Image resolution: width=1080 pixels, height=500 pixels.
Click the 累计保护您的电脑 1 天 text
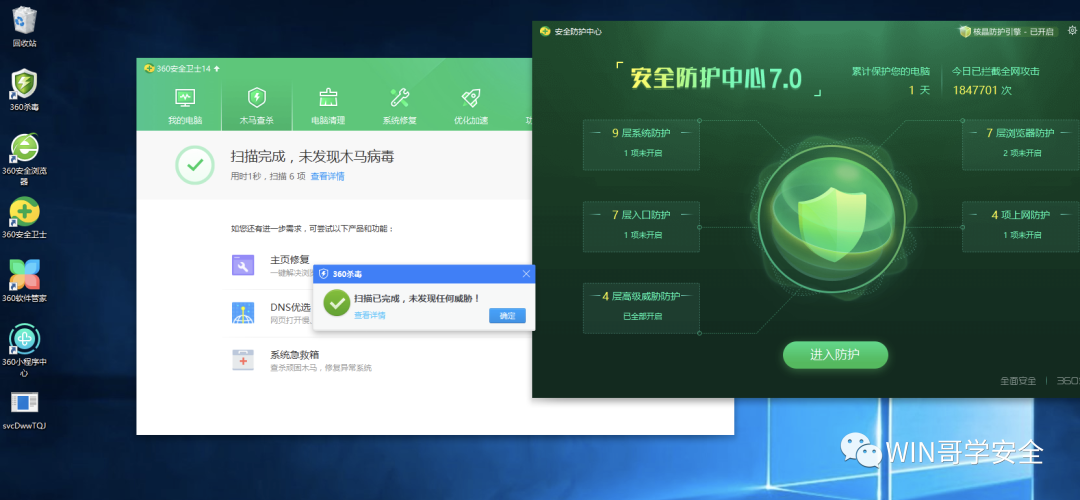pos(891,81)
